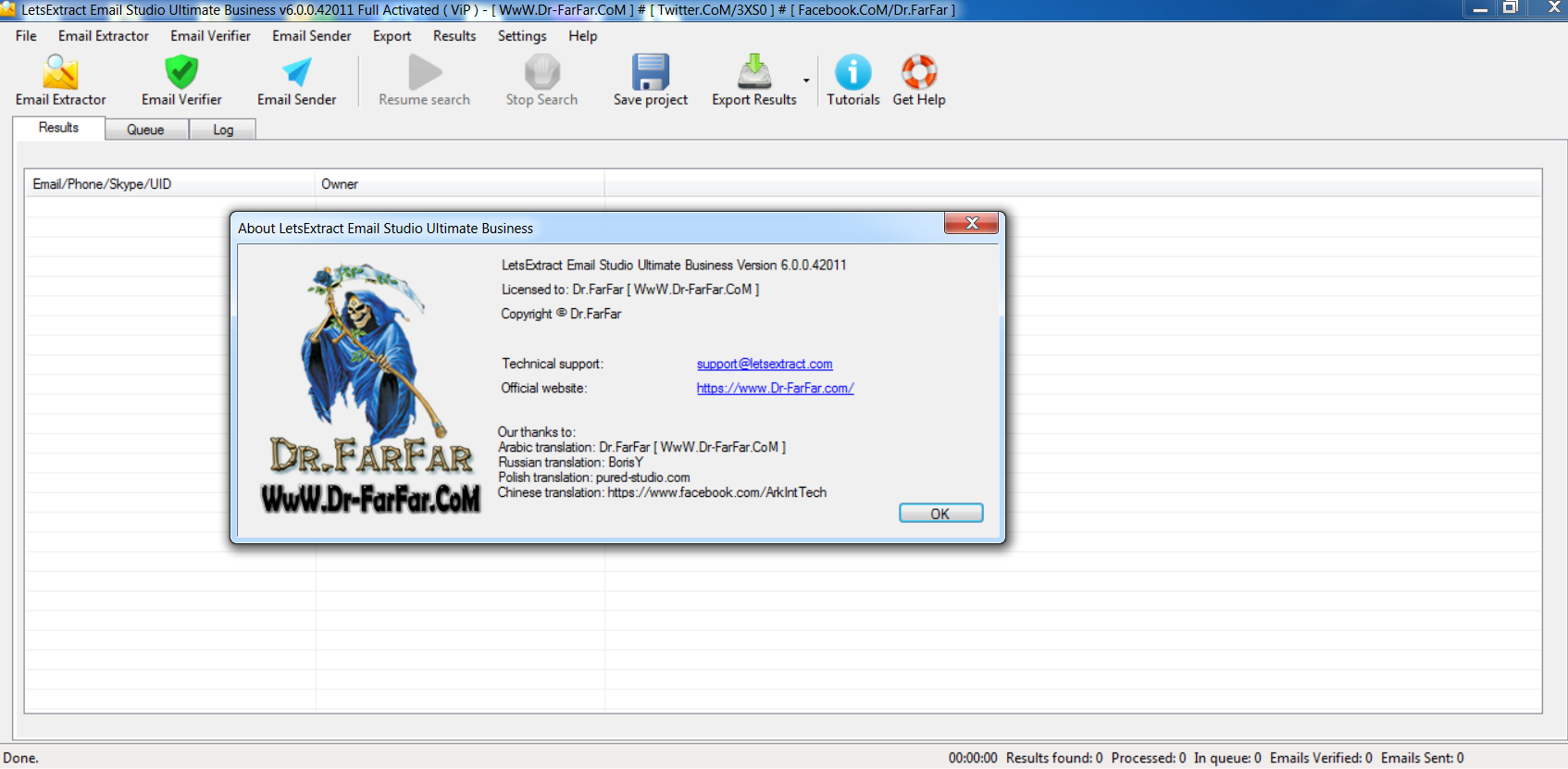Click the Email Extractor toolbar icon
The height and width of the screenshot is (769, 1568).
(60, 72)
